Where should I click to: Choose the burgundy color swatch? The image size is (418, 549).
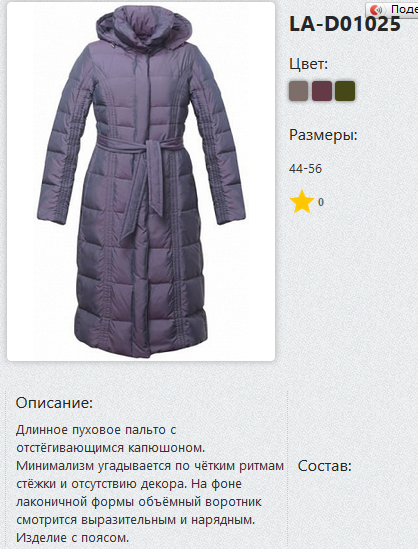point(322,91)
